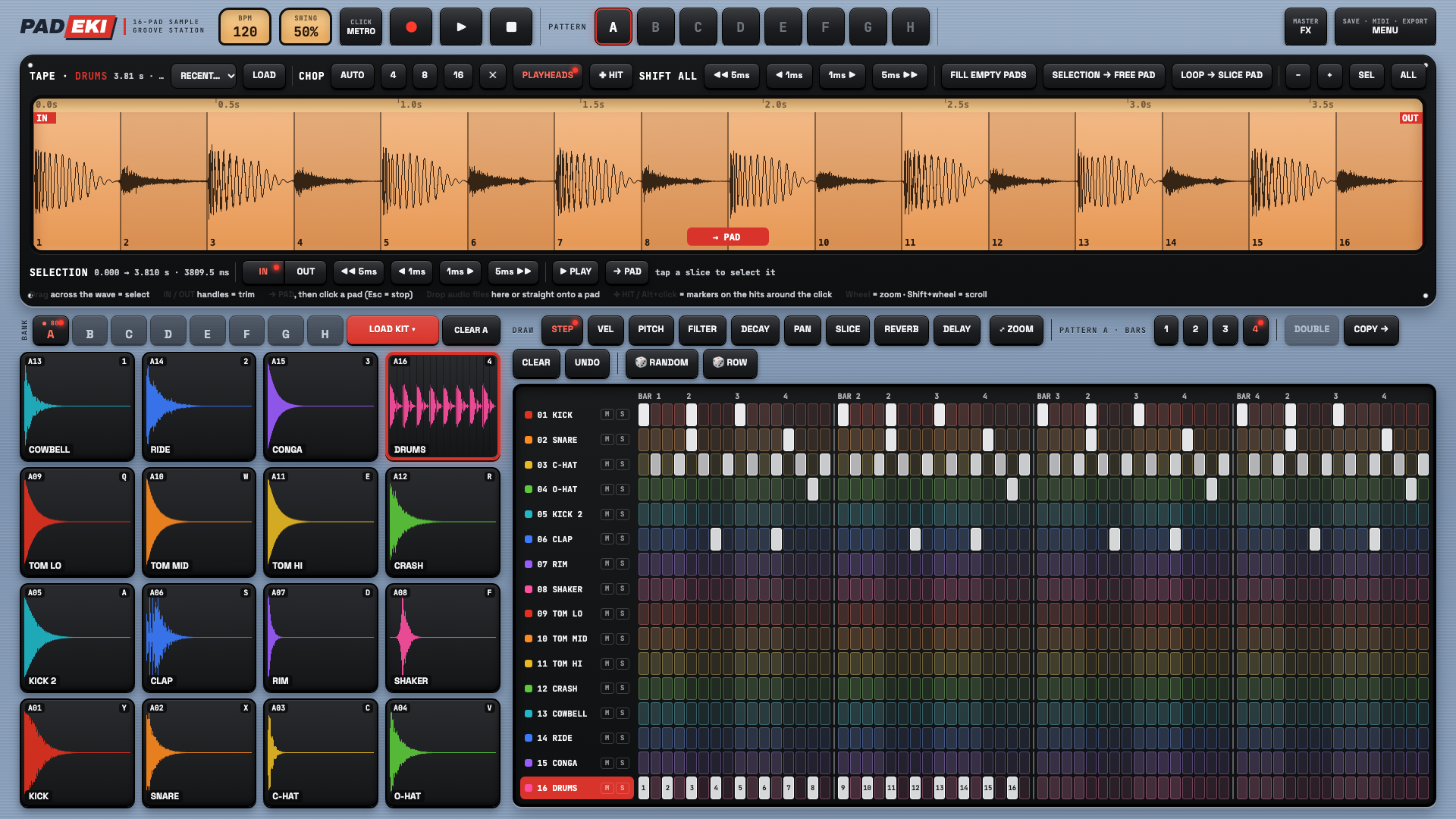Zoom out the waveform with the minus button

point(1298,76)
